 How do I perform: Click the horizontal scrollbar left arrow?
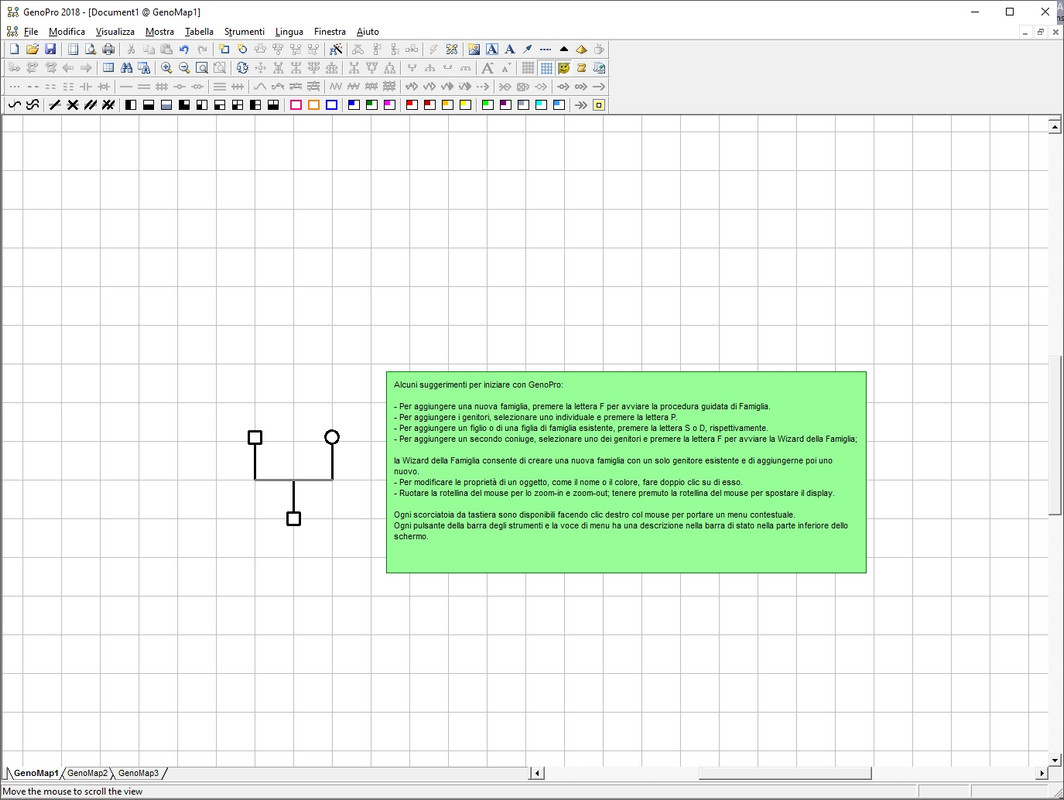click(537, 773)
